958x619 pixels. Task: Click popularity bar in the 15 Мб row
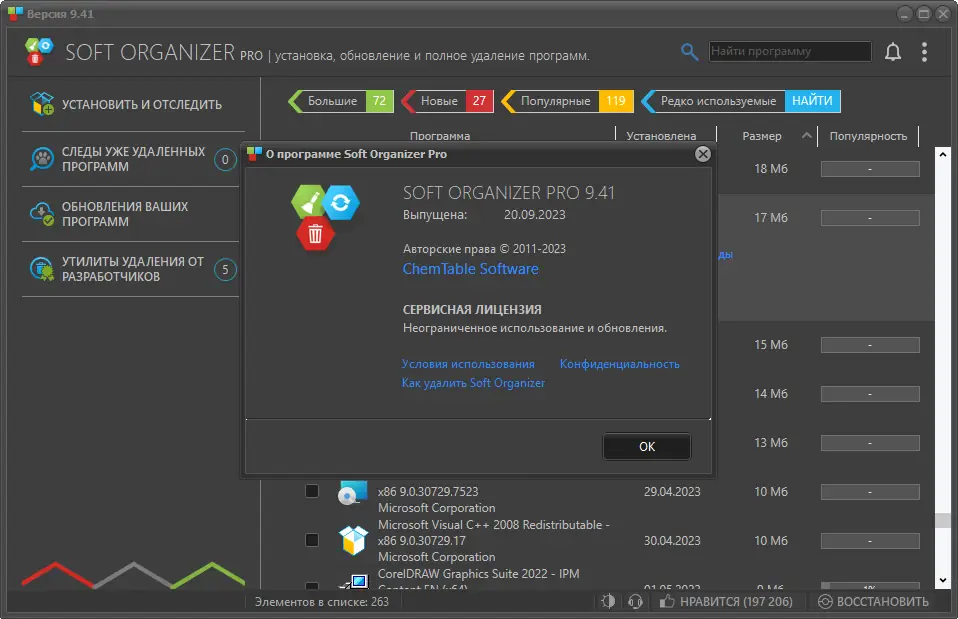[x=870, y=345]
